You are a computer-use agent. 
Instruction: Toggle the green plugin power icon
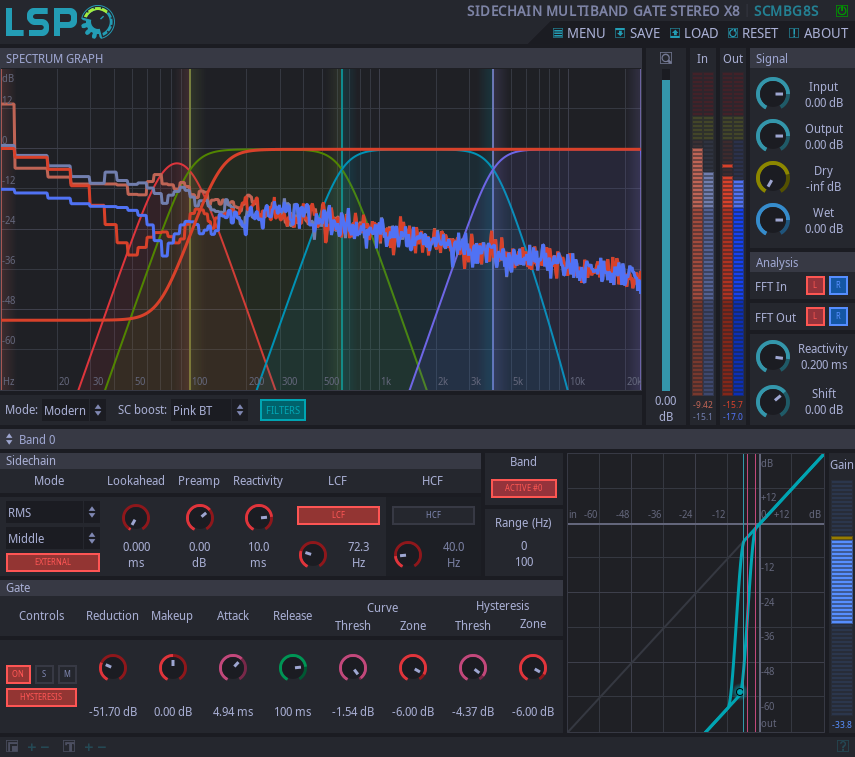pyautogui.click(x=841, y=11)
